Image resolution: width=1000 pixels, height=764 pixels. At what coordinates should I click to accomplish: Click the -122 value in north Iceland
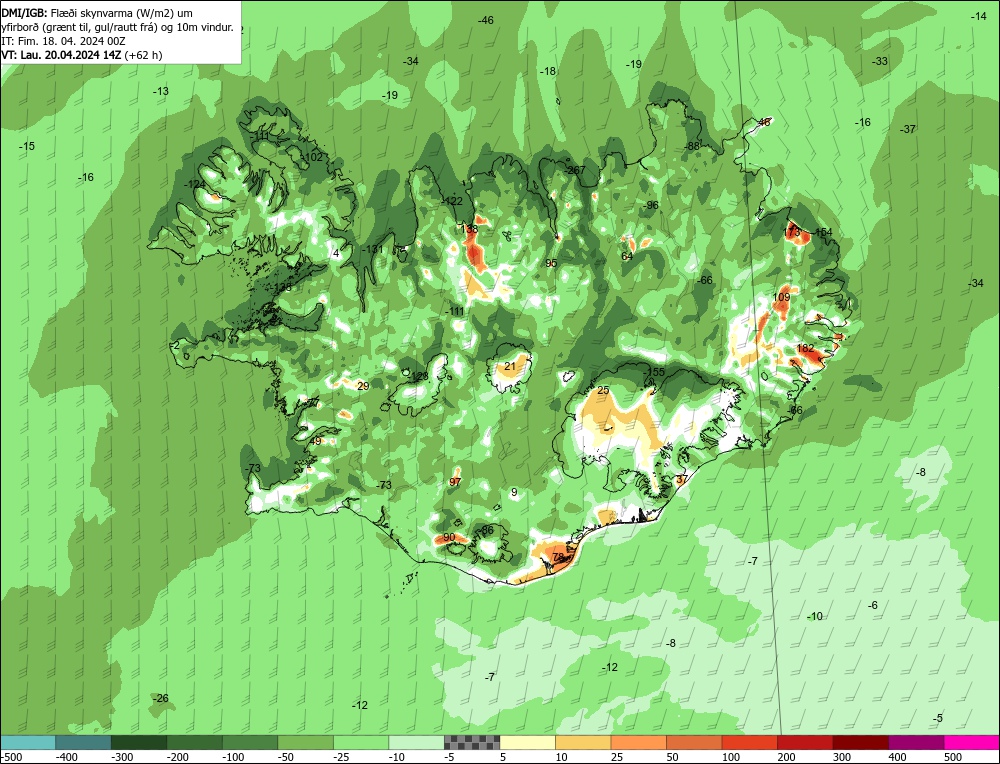[453, 201]
